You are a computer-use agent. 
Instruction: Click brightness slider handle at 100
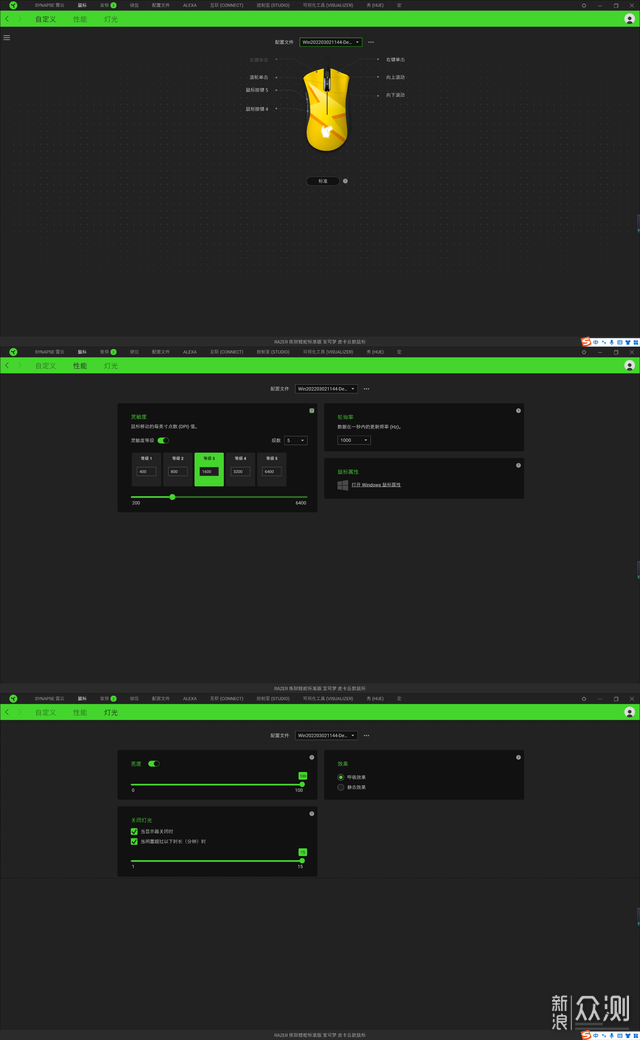click(302, 785)
